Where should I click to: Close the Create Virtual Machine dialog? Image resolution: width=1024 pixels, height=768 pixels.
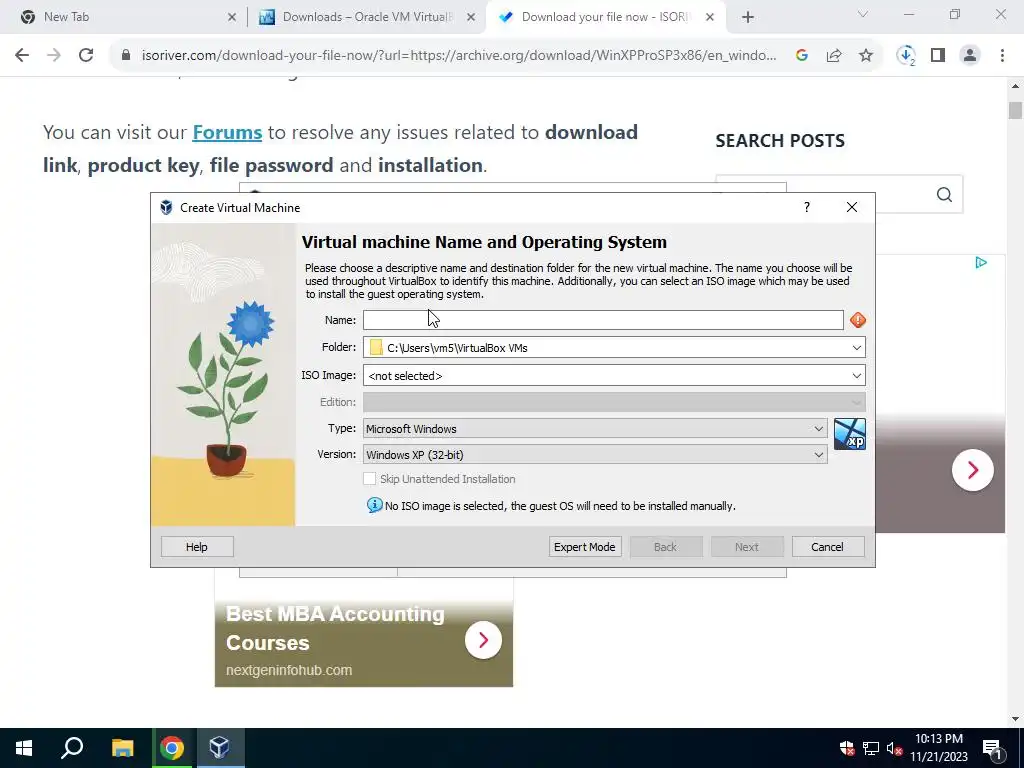point(852,207)
